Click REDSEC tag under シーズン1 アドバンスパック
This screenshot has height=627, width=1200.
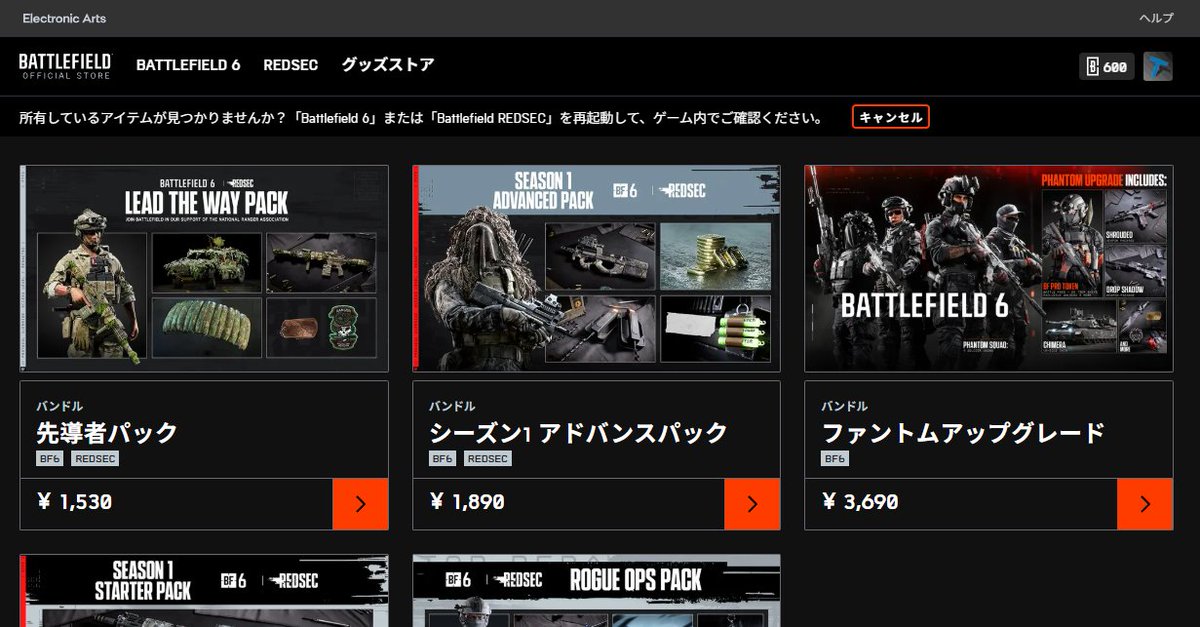[487, 459]
